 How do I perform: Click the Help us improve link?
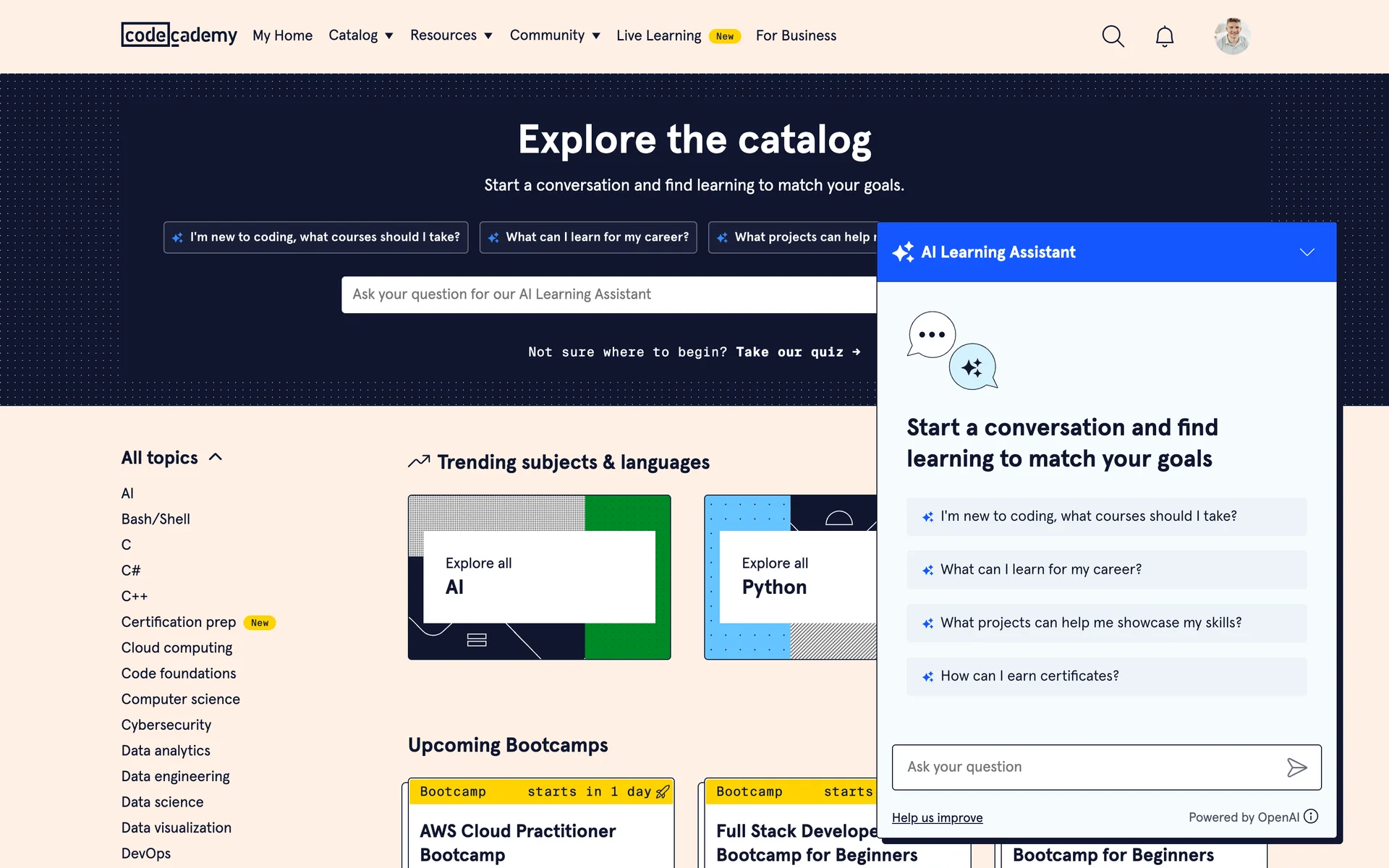coord(937,817)
